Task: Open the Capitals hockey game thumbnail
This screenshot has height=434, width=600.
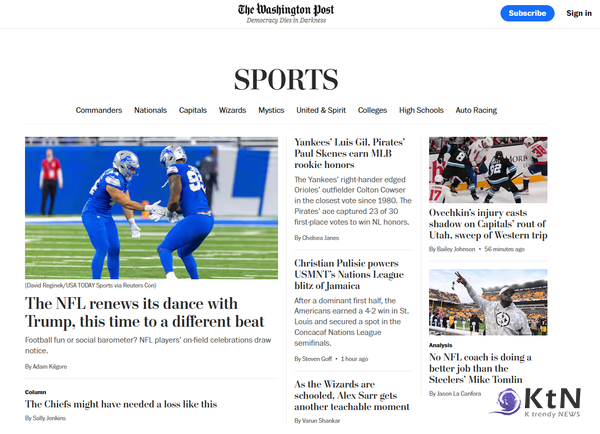Action: point(488,170)
